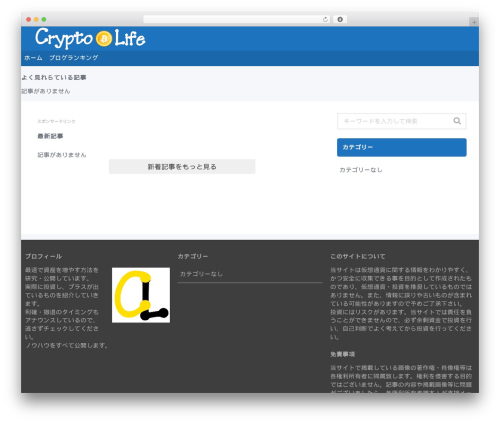The height and width of the screenshot is (423, 500).
Task: Maximize window with green button
Action: click(44, 20)
